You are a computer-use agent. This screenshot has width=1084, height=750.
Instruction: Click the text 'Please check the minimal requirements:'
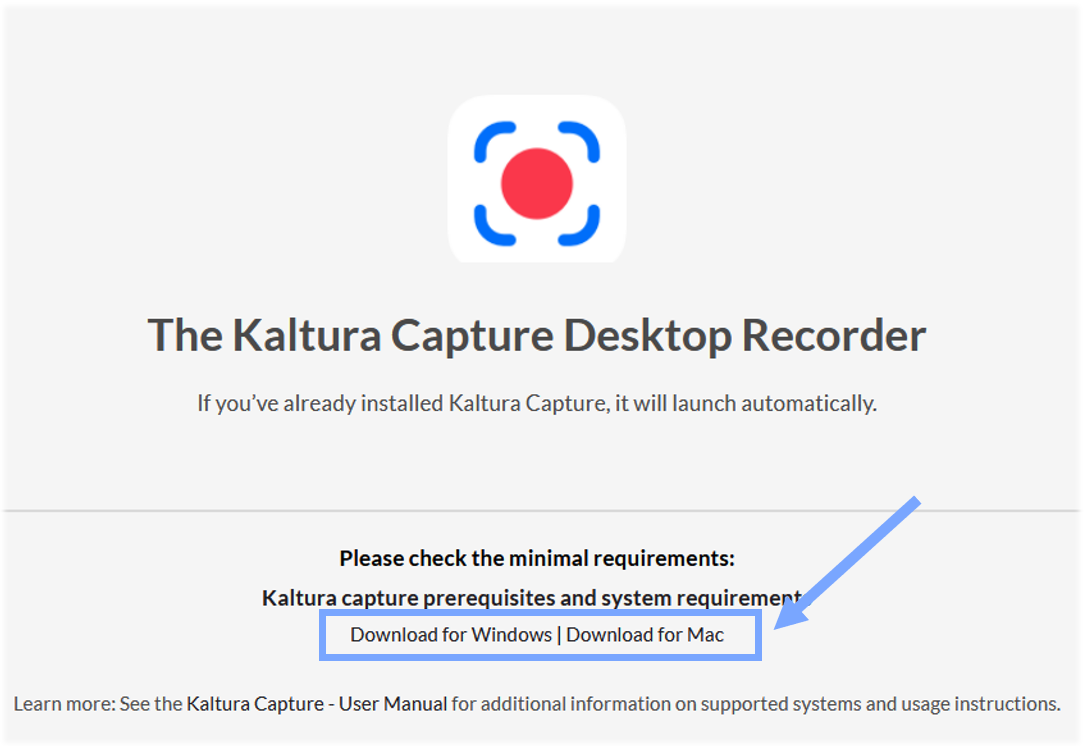(536, 559)
